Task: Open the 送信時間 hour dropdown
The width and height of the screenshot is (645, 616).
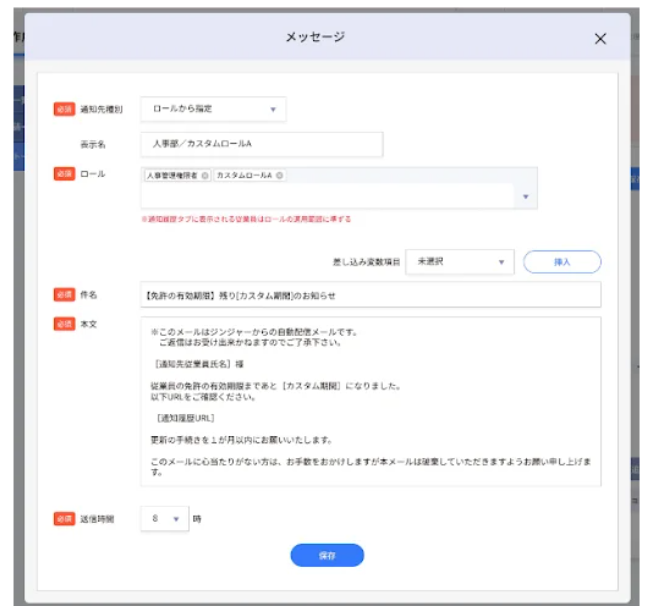Action: (x=164, y=519)
